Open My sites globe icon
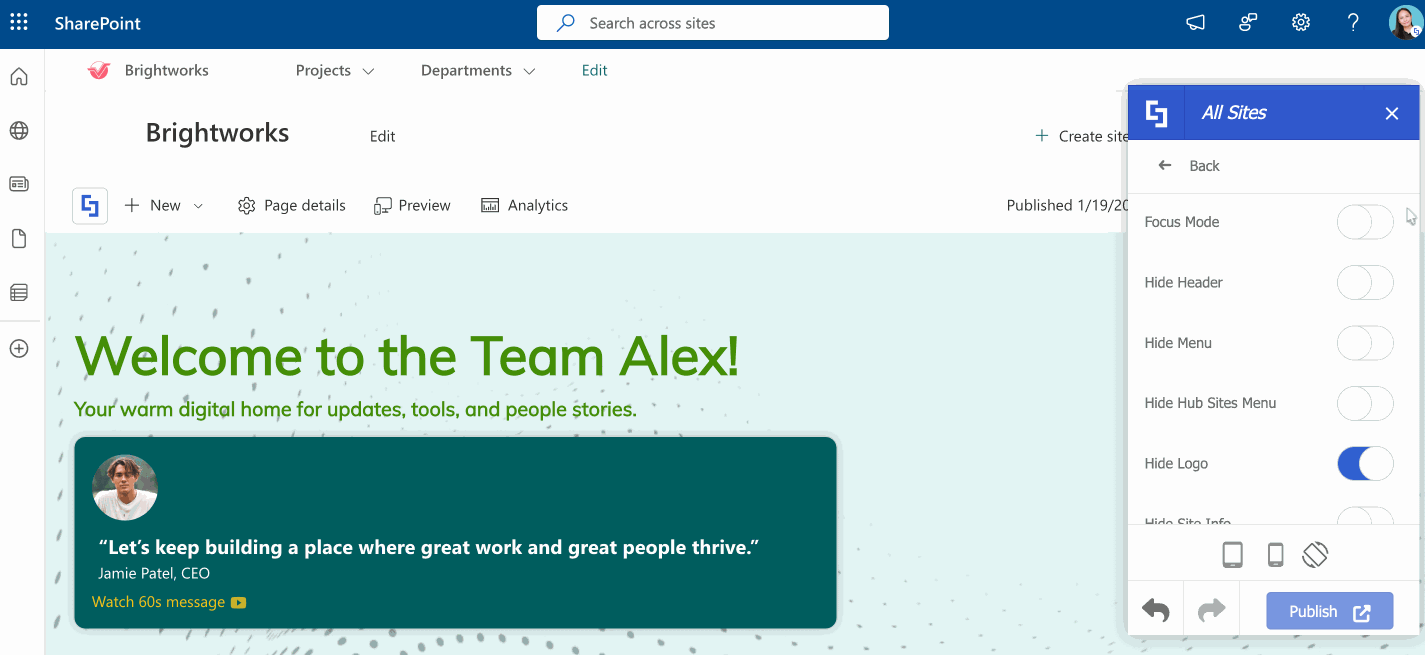 point(19,130)
